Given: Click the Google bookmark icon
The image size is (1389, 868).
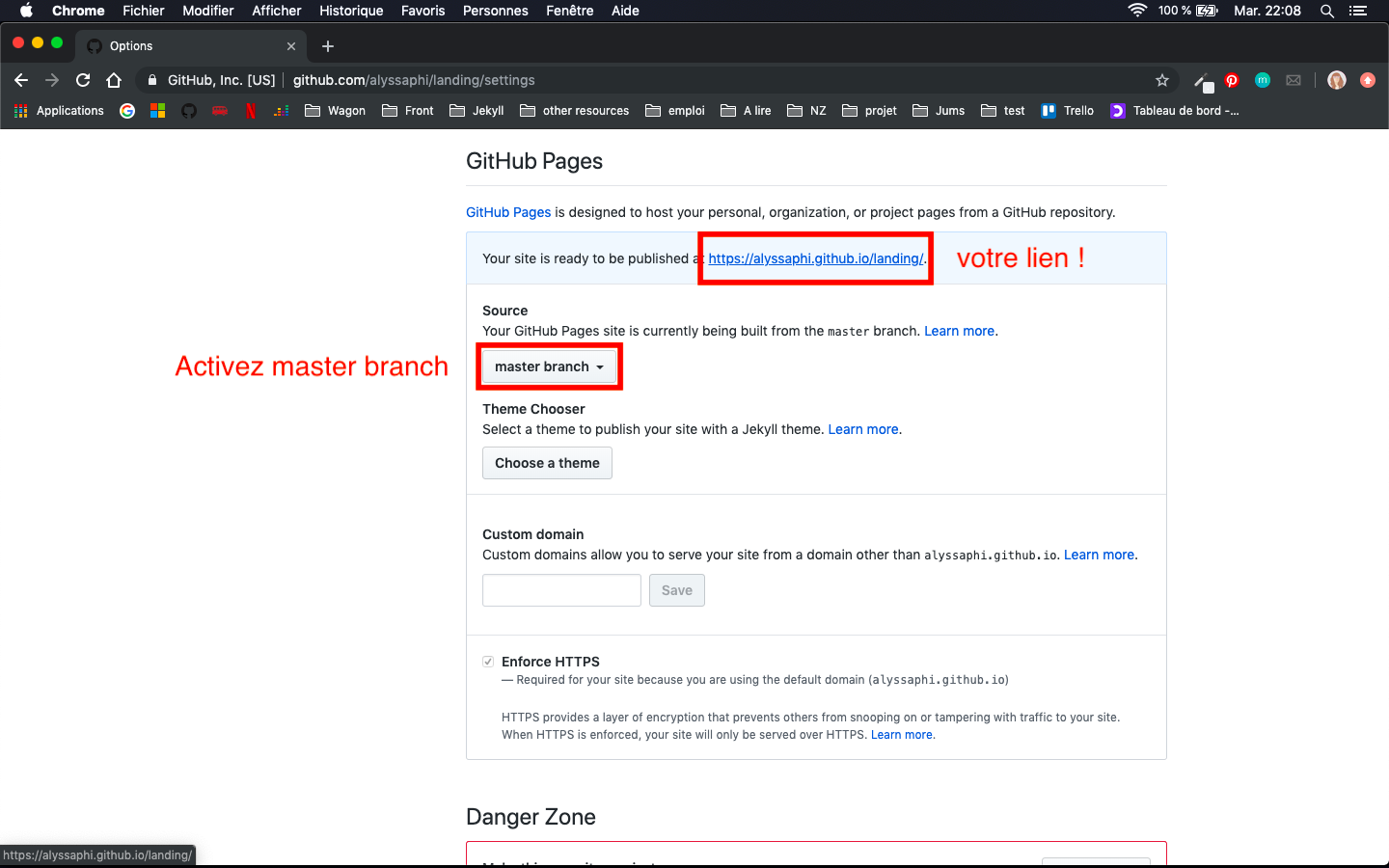Looking at the screenshot, I should (x=127, y=111).
